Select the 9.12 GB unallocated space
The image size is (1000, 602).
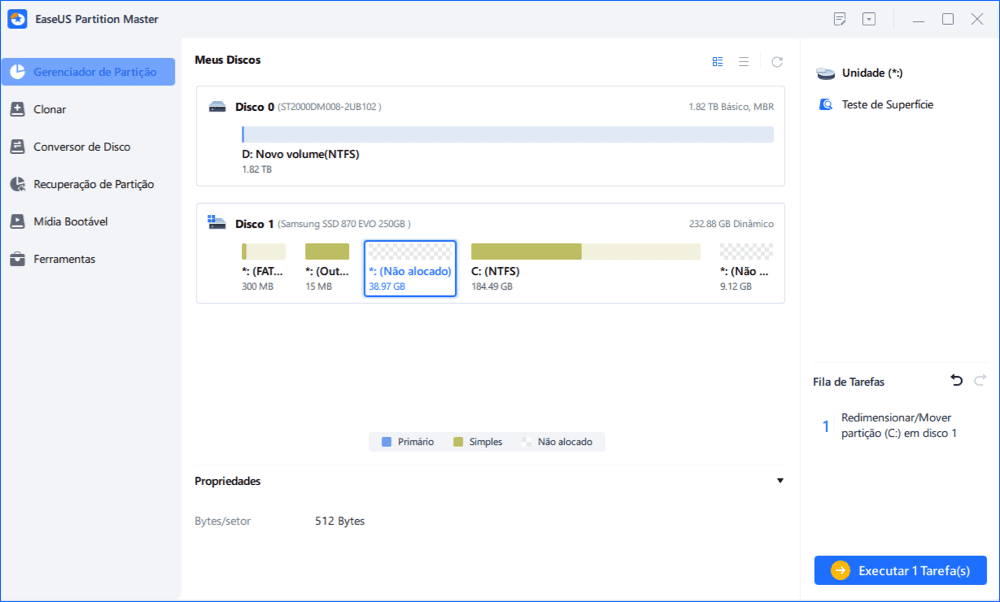746,268
